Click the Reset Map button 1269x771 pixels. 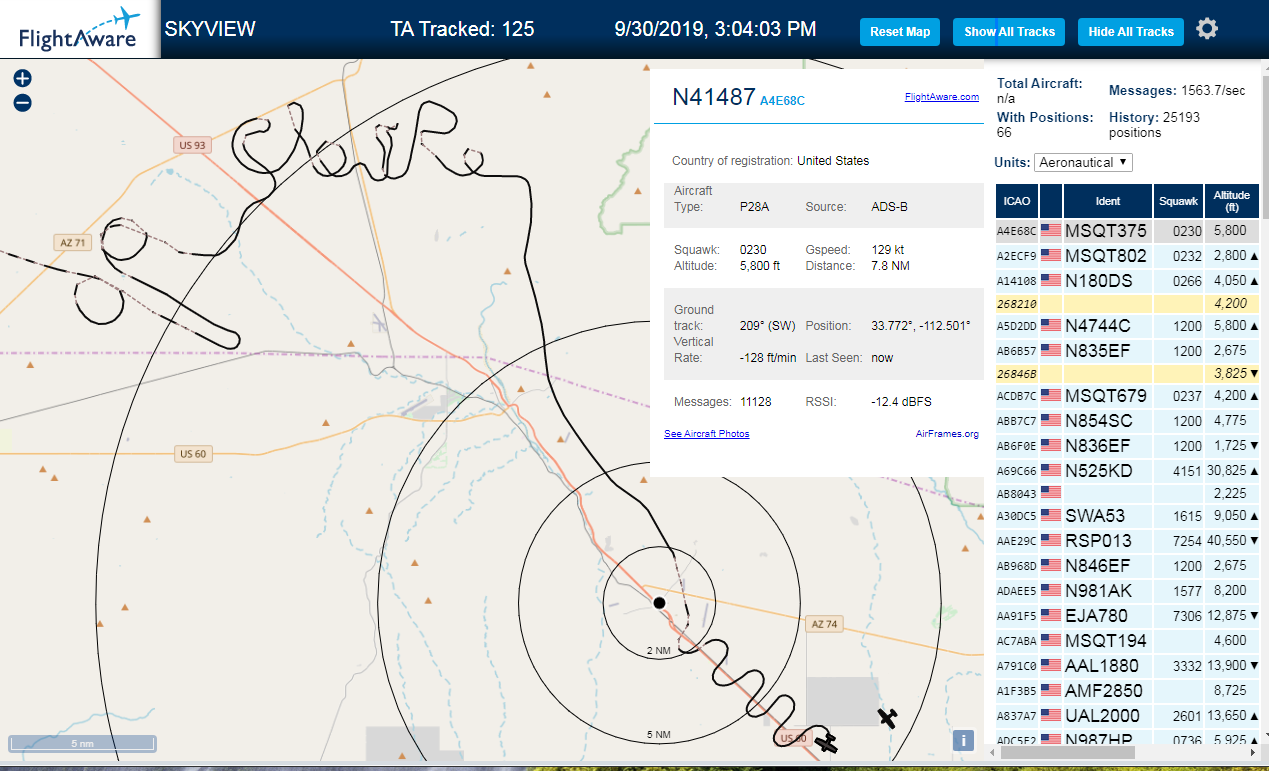(x=900, y=32)
